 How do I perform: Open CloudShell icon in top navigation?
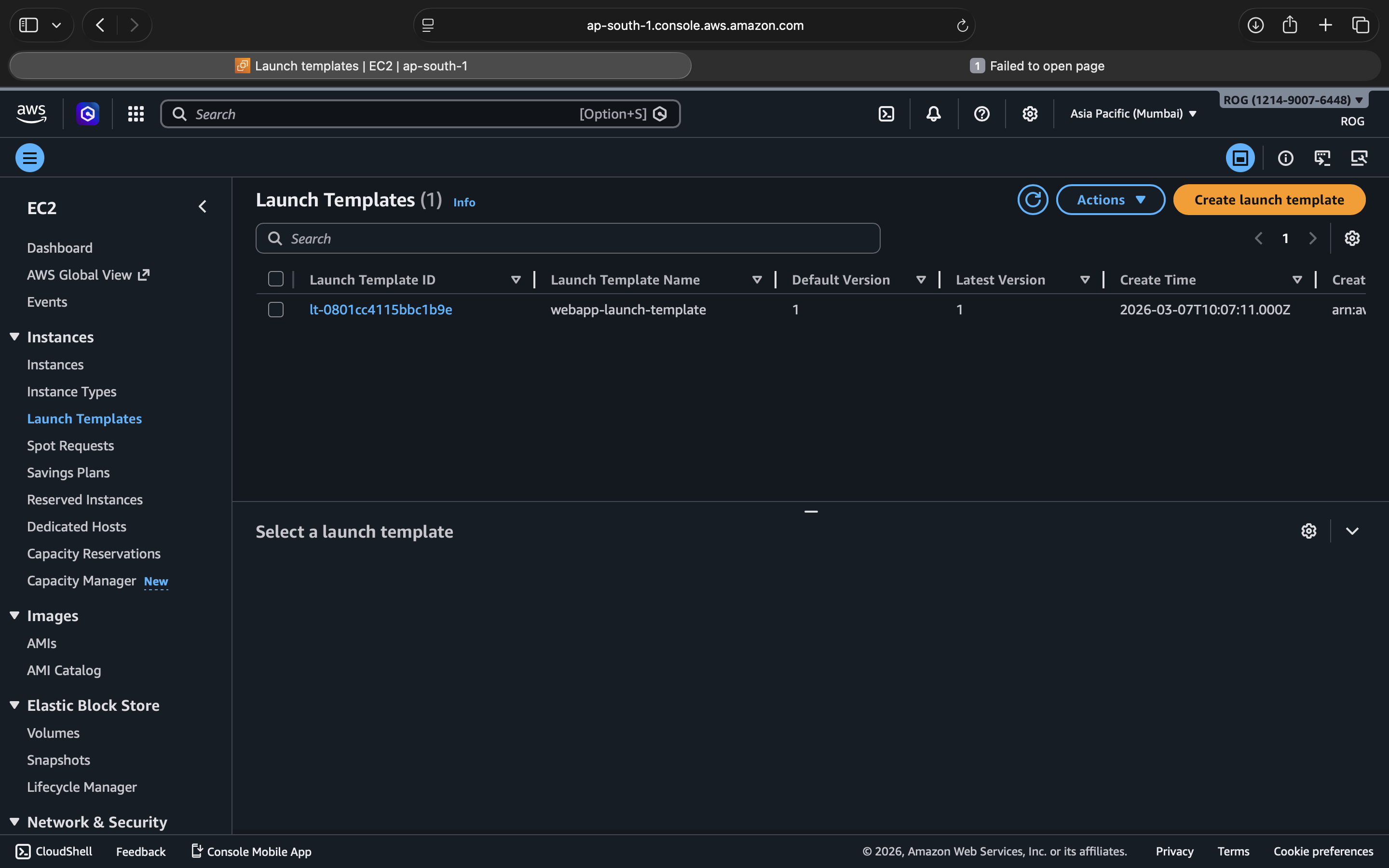click(x=886, y=114)
